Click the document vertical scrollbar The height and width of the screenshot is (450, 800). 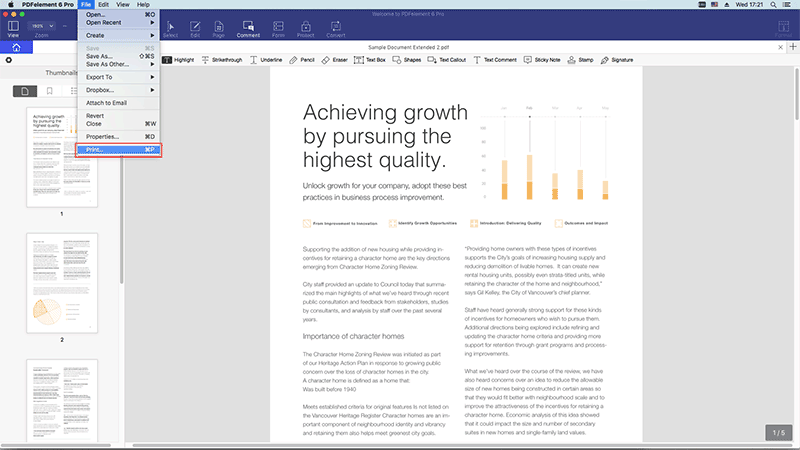click(x=796, y=94)
